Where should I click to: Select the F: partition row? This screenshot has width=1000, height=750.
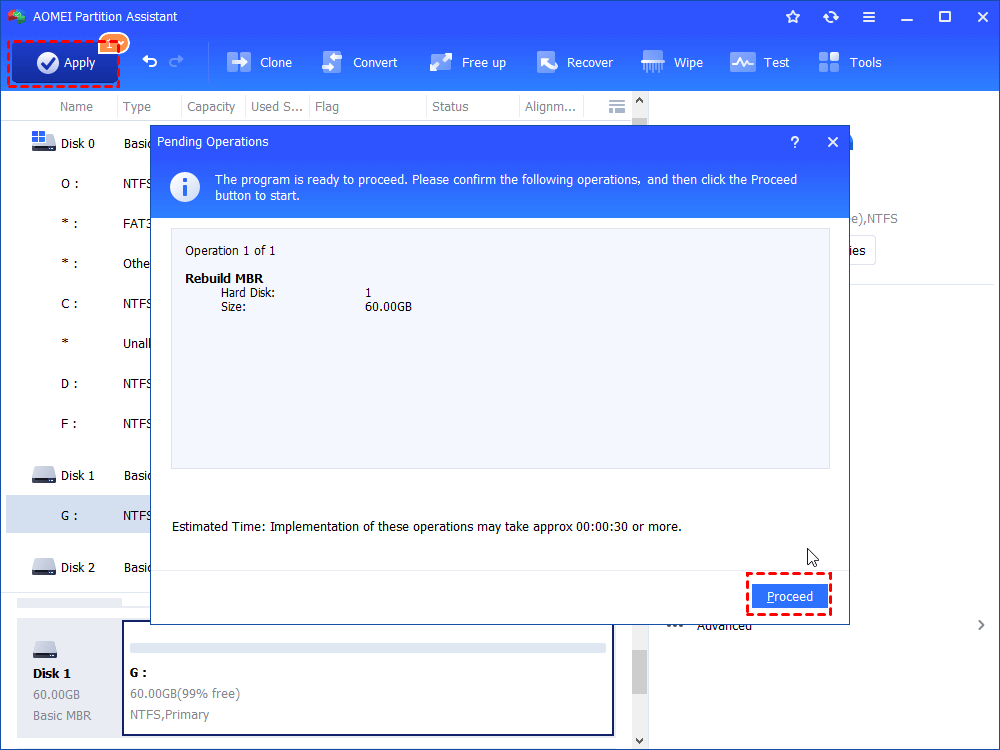(78, 423)
